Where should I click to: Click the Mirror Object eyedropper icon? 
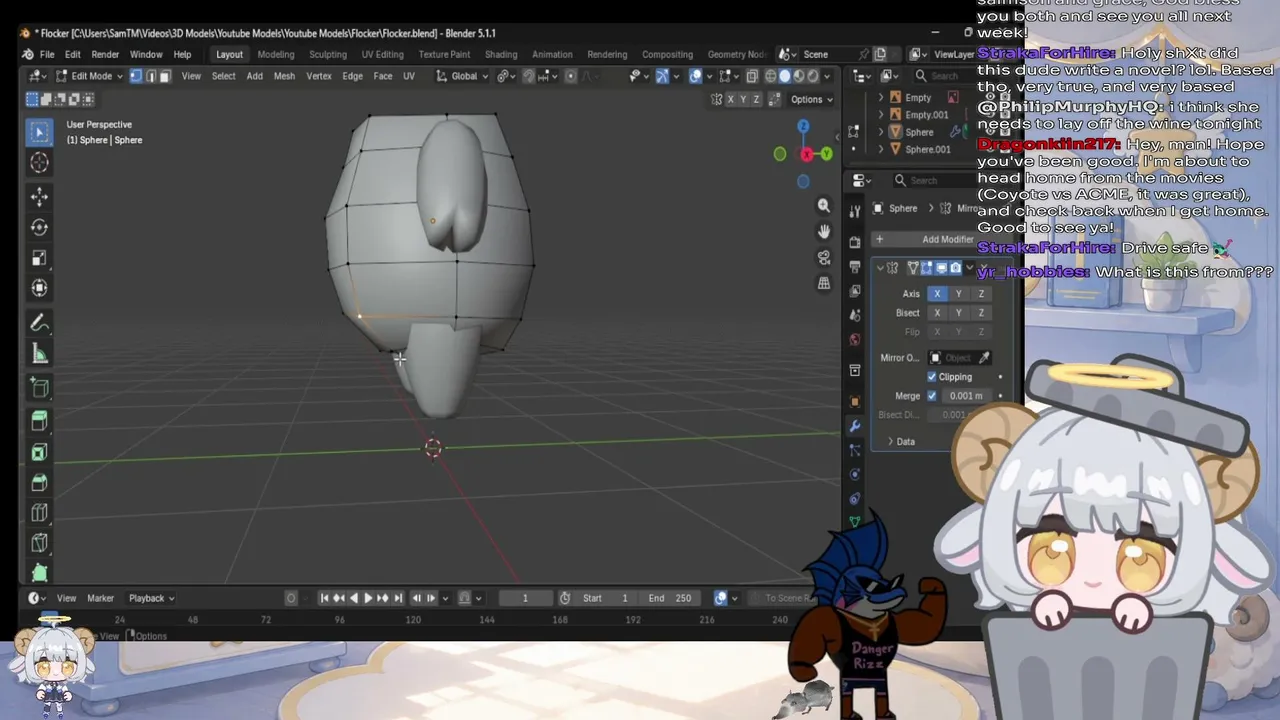click(x=984, y=358)
